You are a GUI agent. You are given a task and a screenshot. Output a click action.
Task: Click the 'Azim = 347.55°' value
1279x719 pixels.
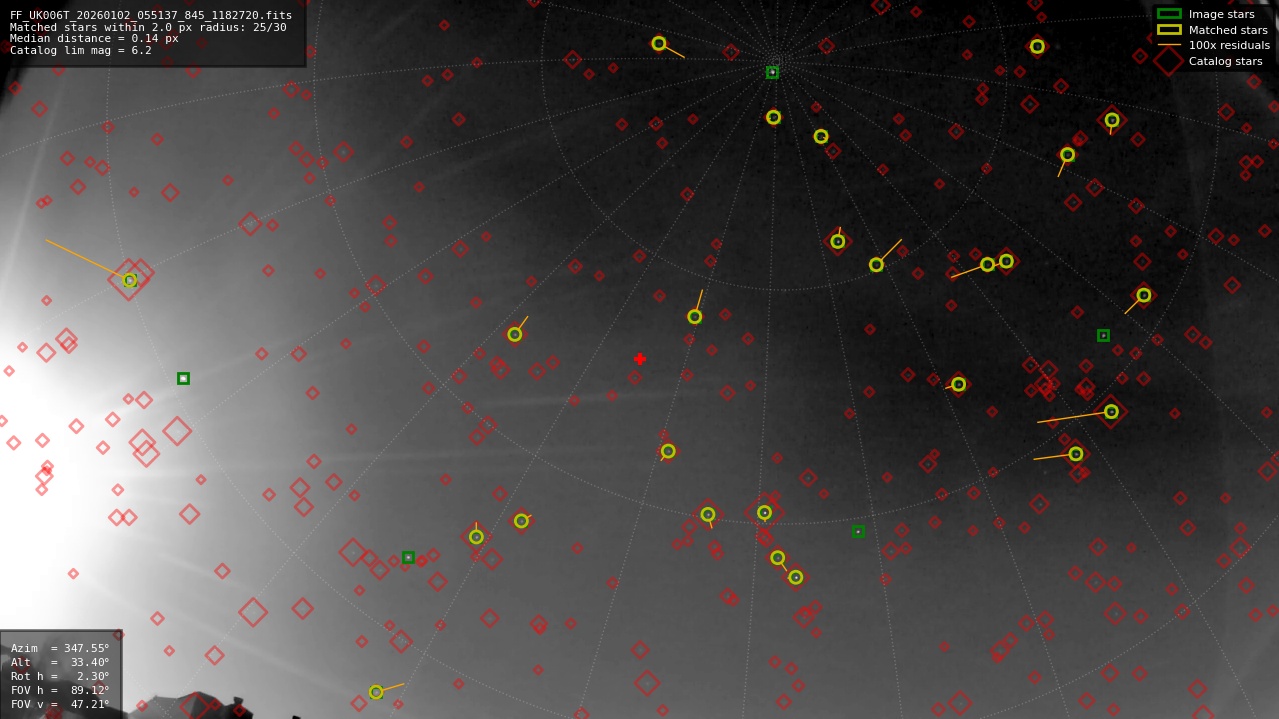[60, 649]
